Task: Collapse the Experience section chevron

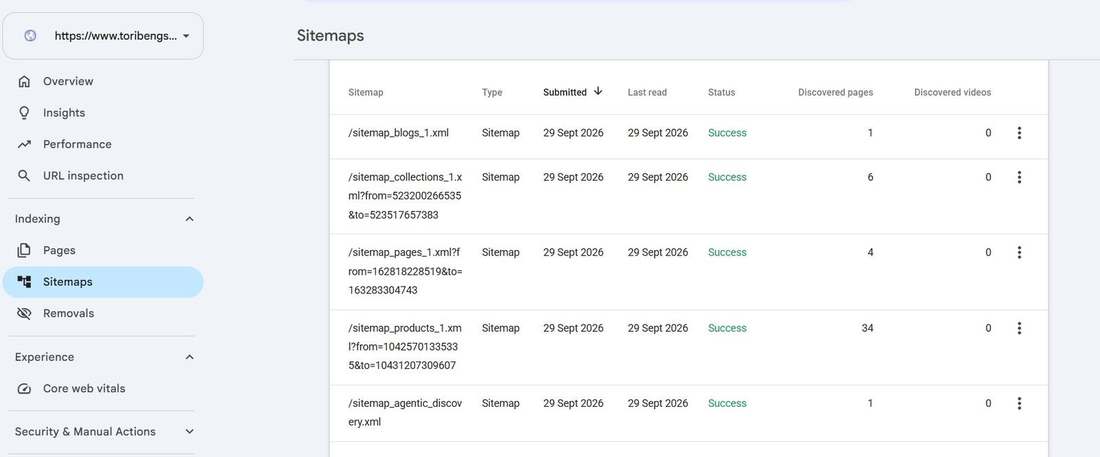Action: [189, 357]
